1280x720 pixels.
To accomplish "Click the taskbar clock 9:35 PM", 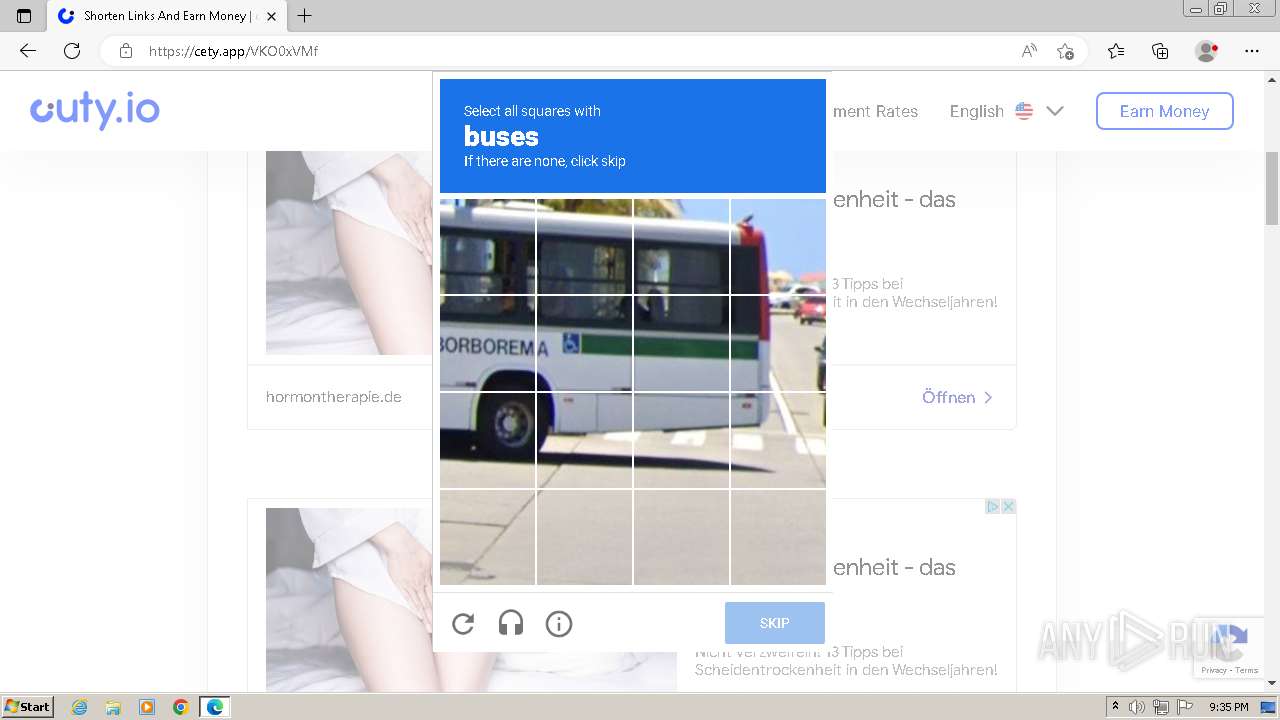I will pyautogui.click(x=1229, y=707).
